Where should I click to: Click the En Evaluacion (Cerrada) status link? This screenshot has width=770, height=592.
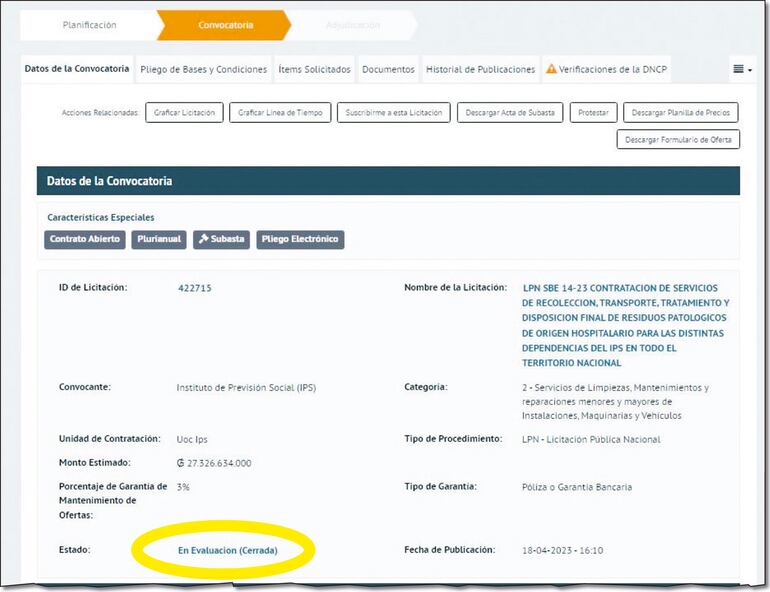(x=227, y=551)
